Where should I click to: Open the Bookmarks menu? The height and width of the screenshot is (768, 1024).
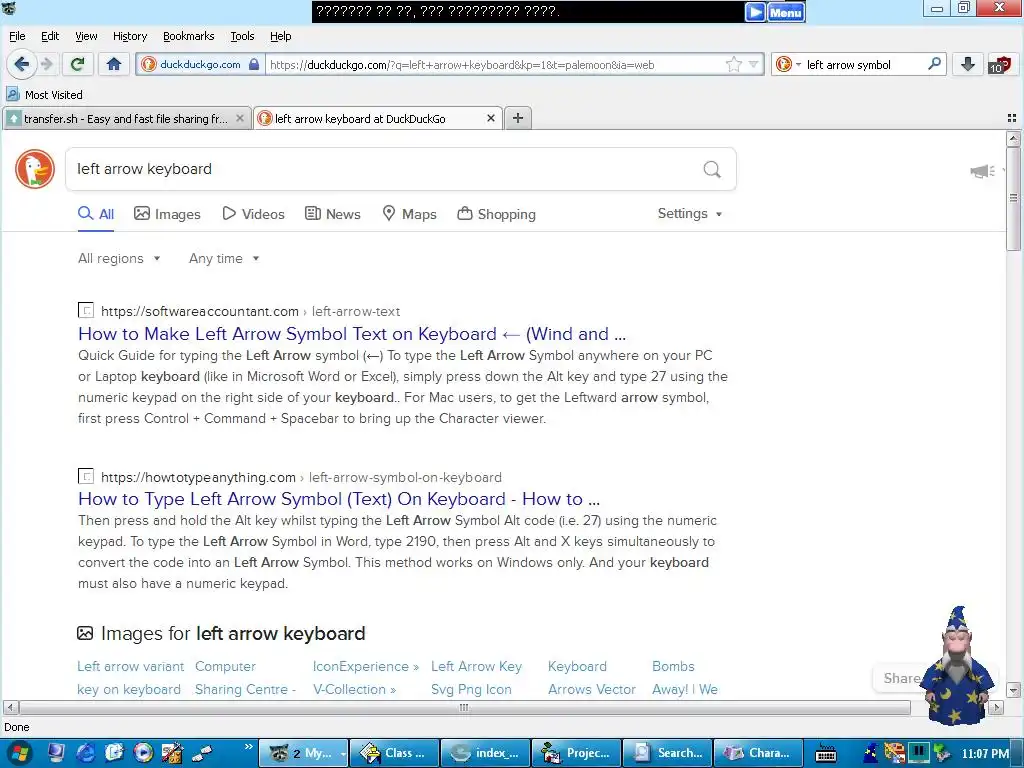pos(188,36)
